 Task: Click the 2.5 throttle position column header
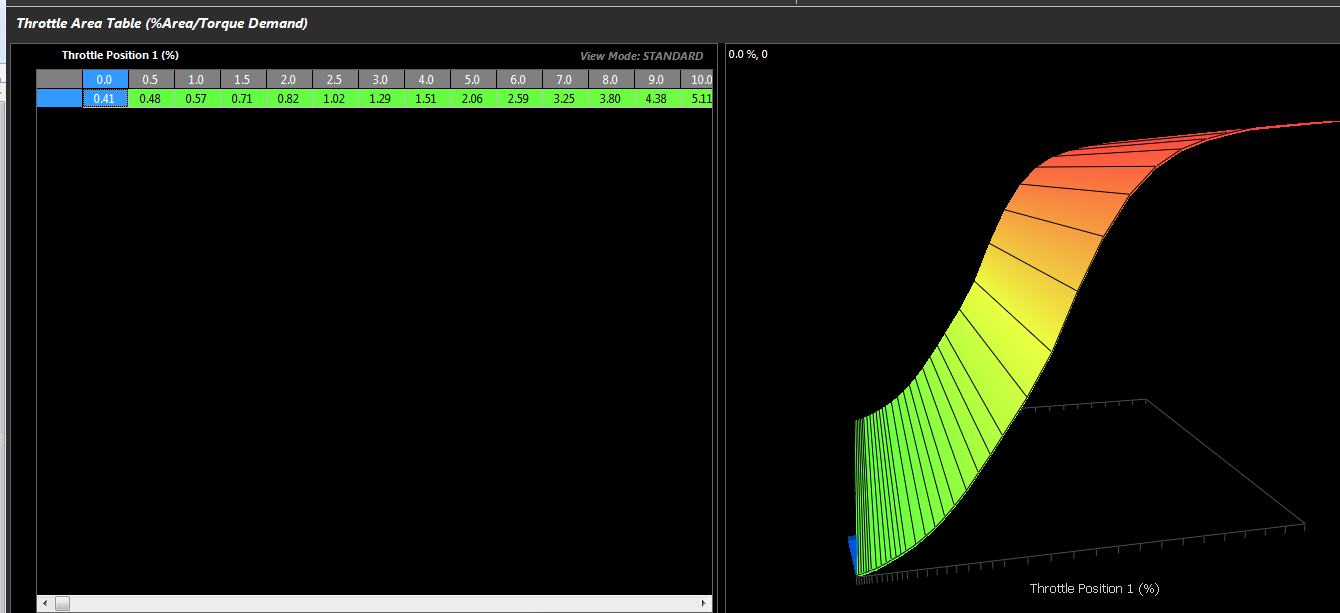pyautogui.click(x=335, y=79)
